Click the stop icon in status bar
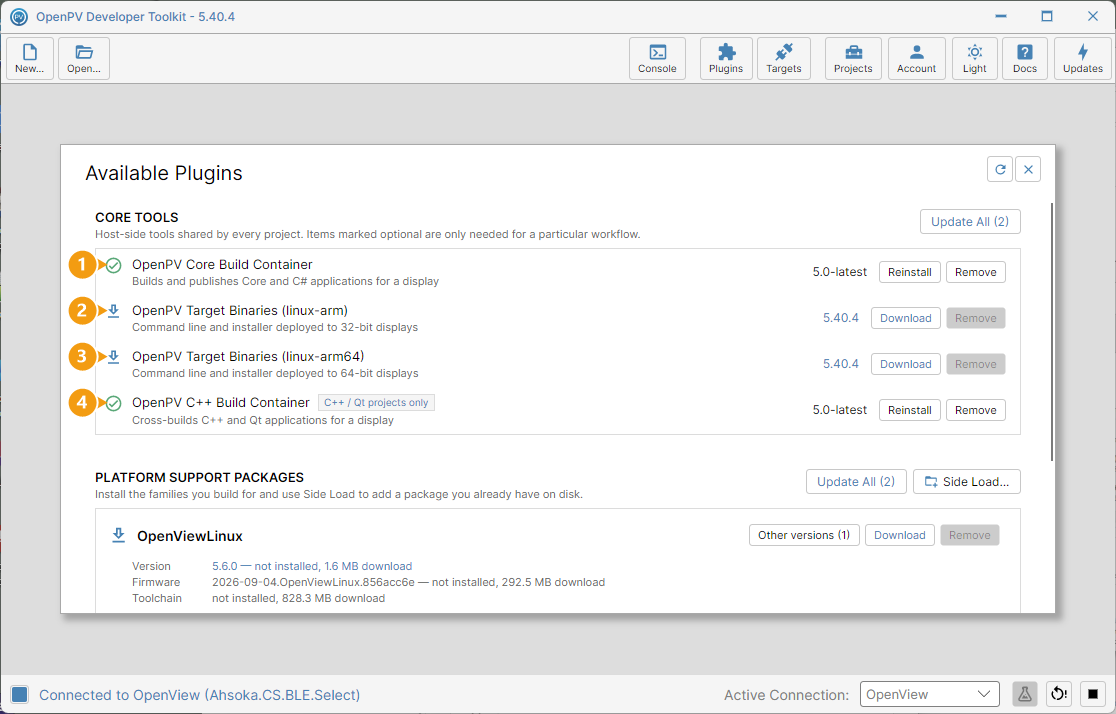 (x=1093, y=694)
